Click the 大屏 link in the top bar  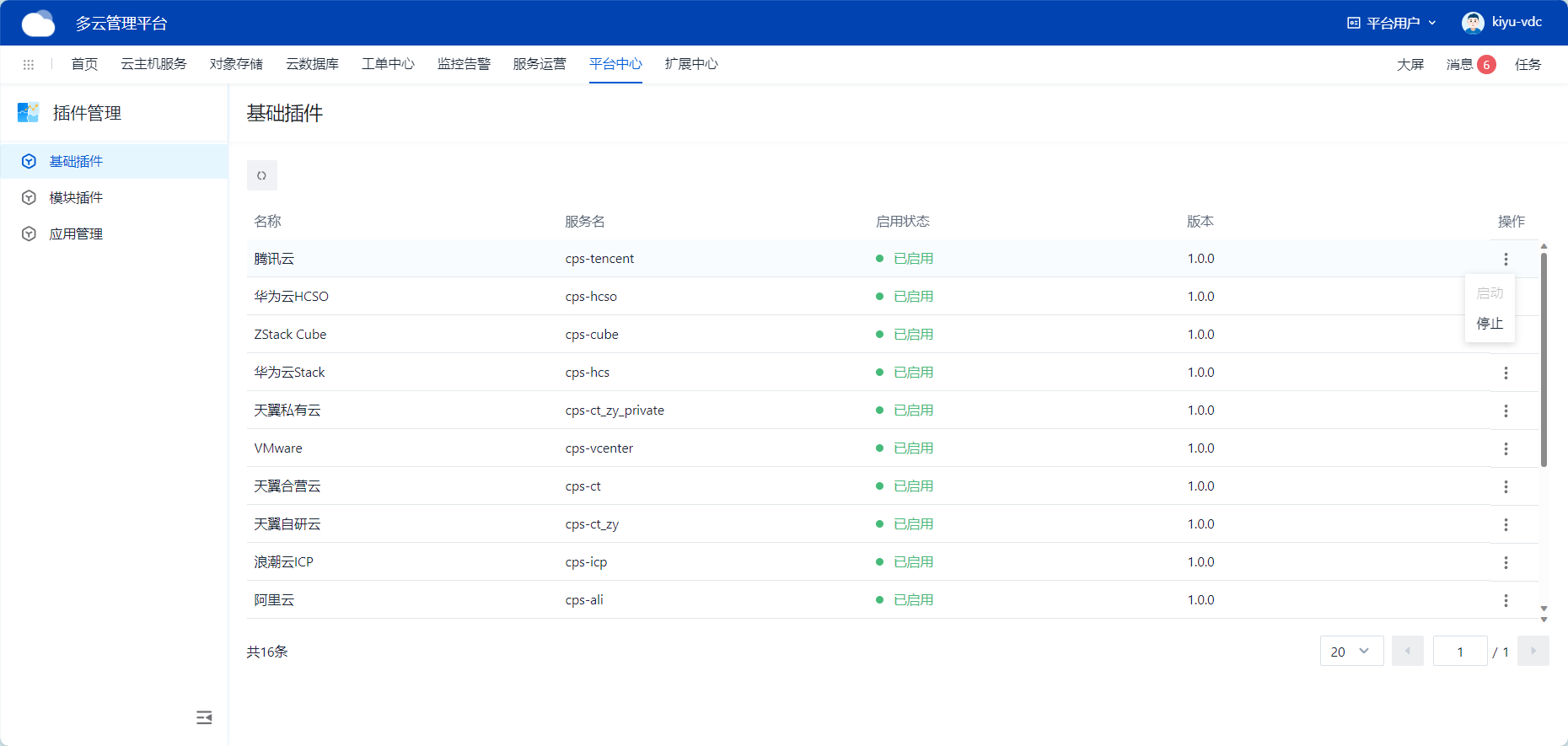pyautogui.click(x=1410, y=65)
